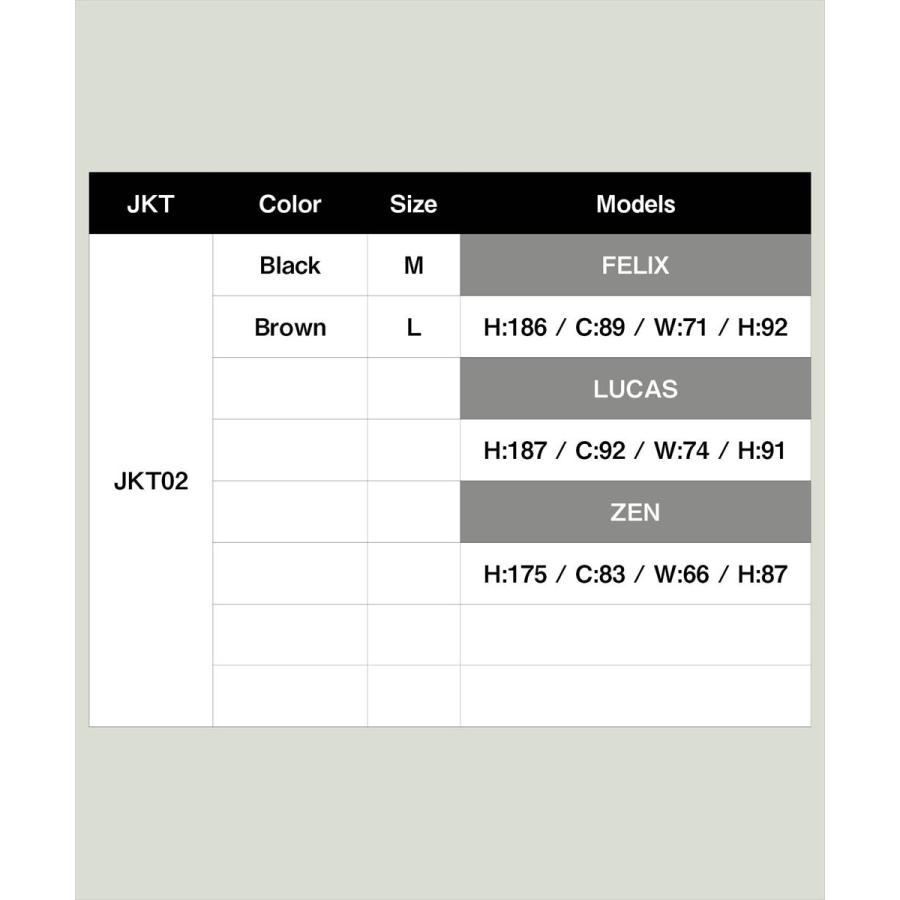Click the Color column header
This screenshot has height=900, width=900.
(290, 204)
